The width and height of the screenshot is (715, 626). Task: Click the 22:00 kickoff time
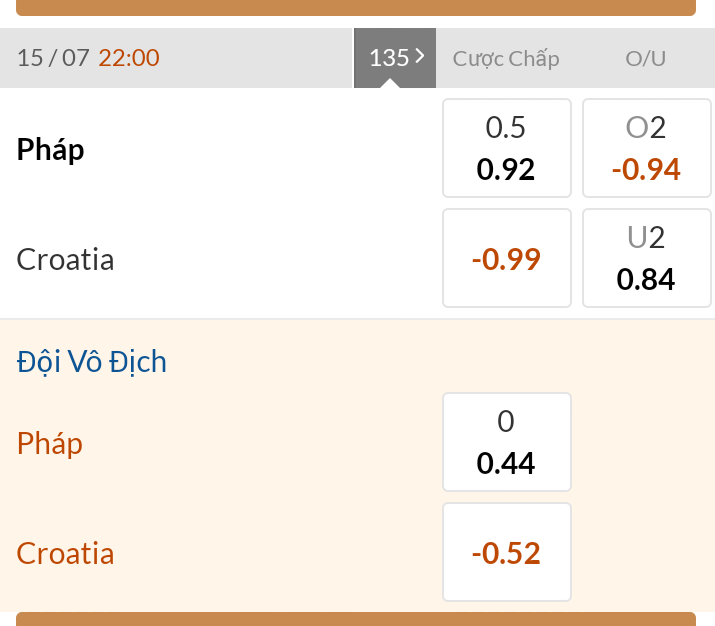[x=129, y=58]
